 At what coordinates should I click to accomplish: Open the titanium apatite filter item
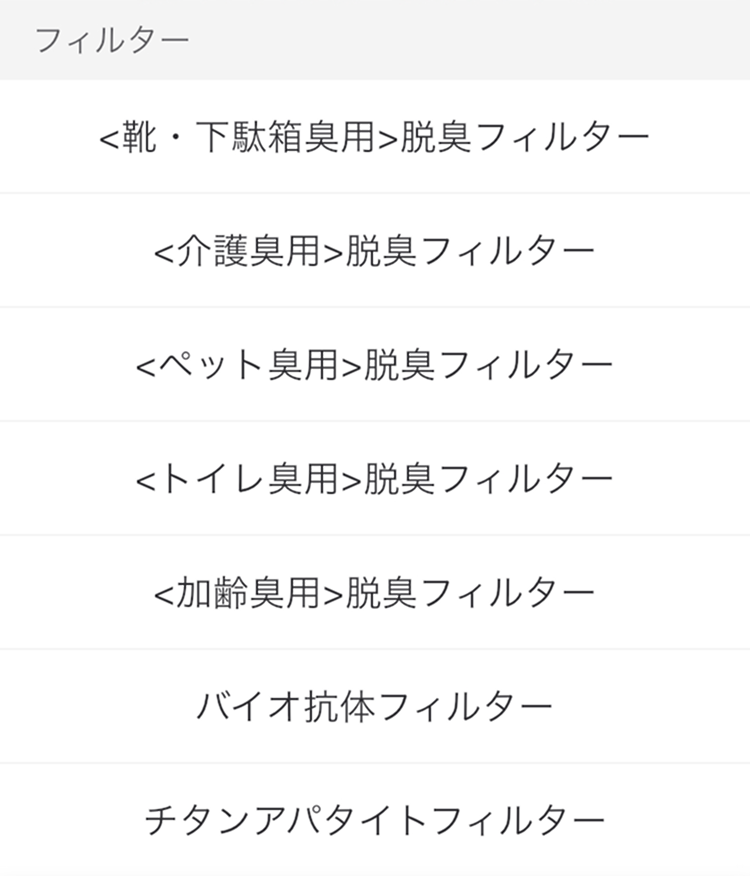[x=375, y=821]
